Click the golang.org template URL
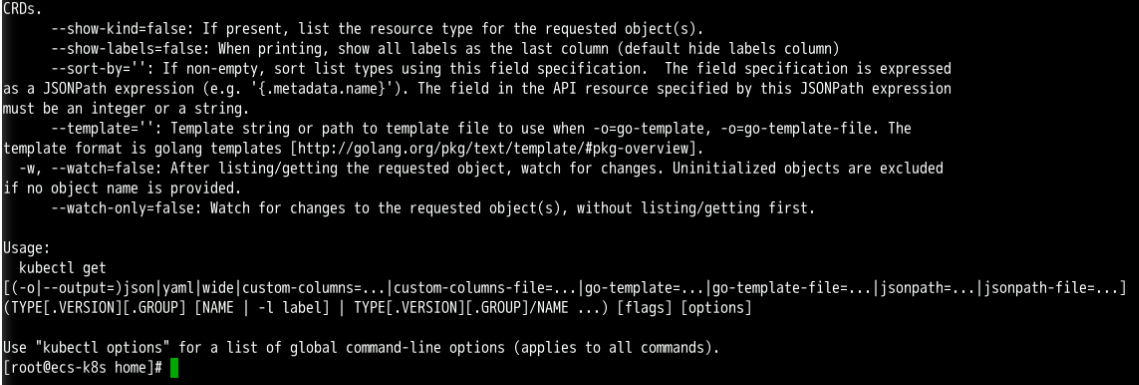 point(492,149)
